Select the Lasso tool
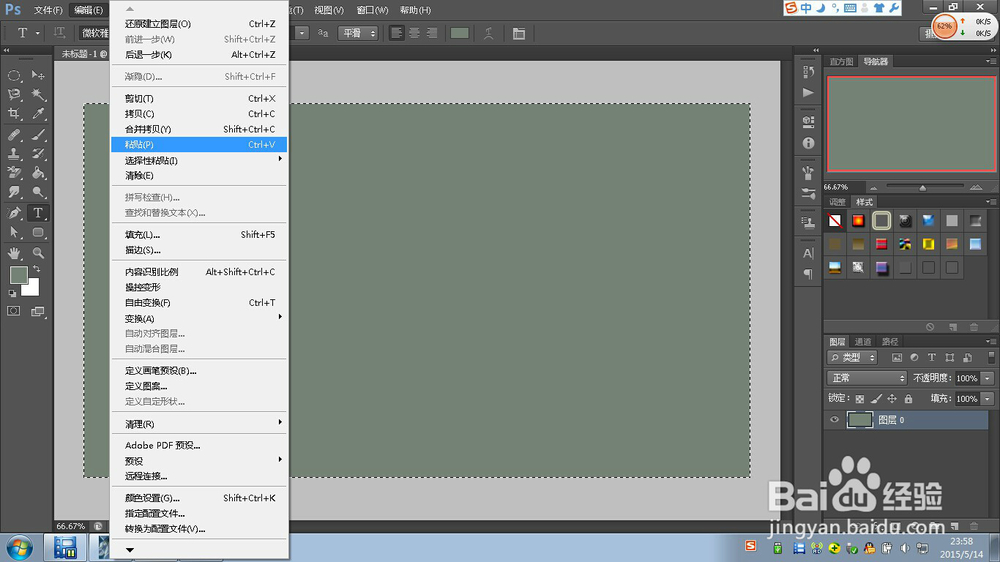Viewport: 1000px width, 562px height. pyautogui.click(x=14, y=94)
